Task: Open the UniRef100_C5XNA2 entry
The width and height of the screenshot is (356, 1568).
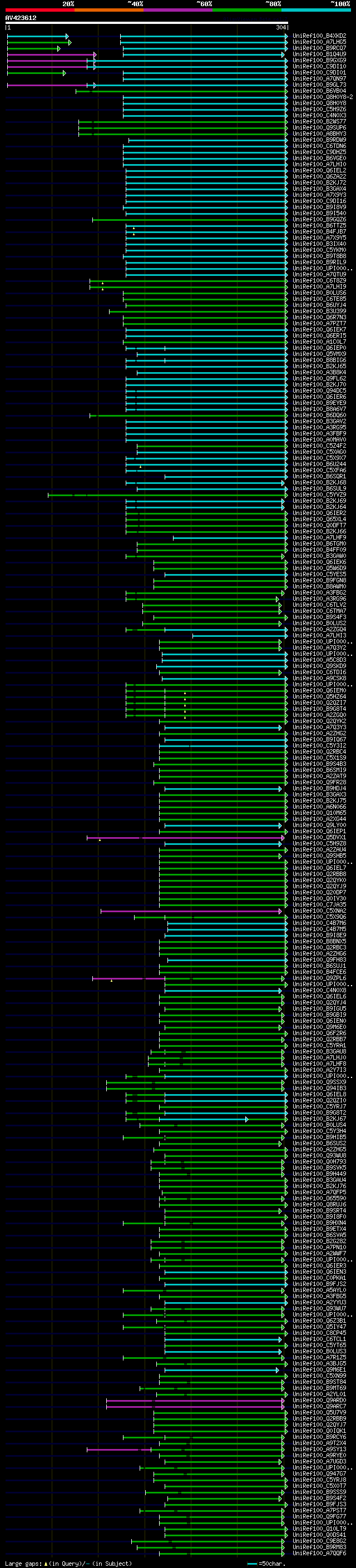Action: pyautogui.click(x=319, y=911)
